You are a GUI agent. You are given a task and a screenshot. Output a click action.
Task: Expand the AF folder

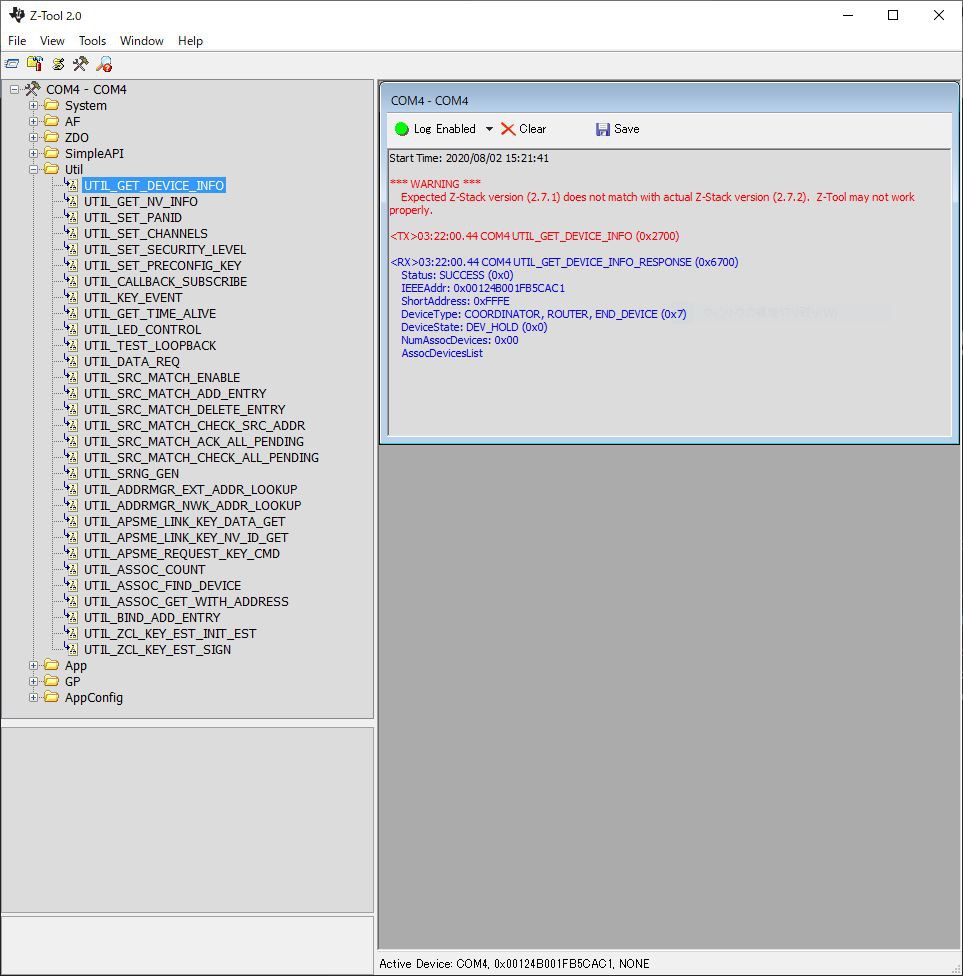(34, 121)
